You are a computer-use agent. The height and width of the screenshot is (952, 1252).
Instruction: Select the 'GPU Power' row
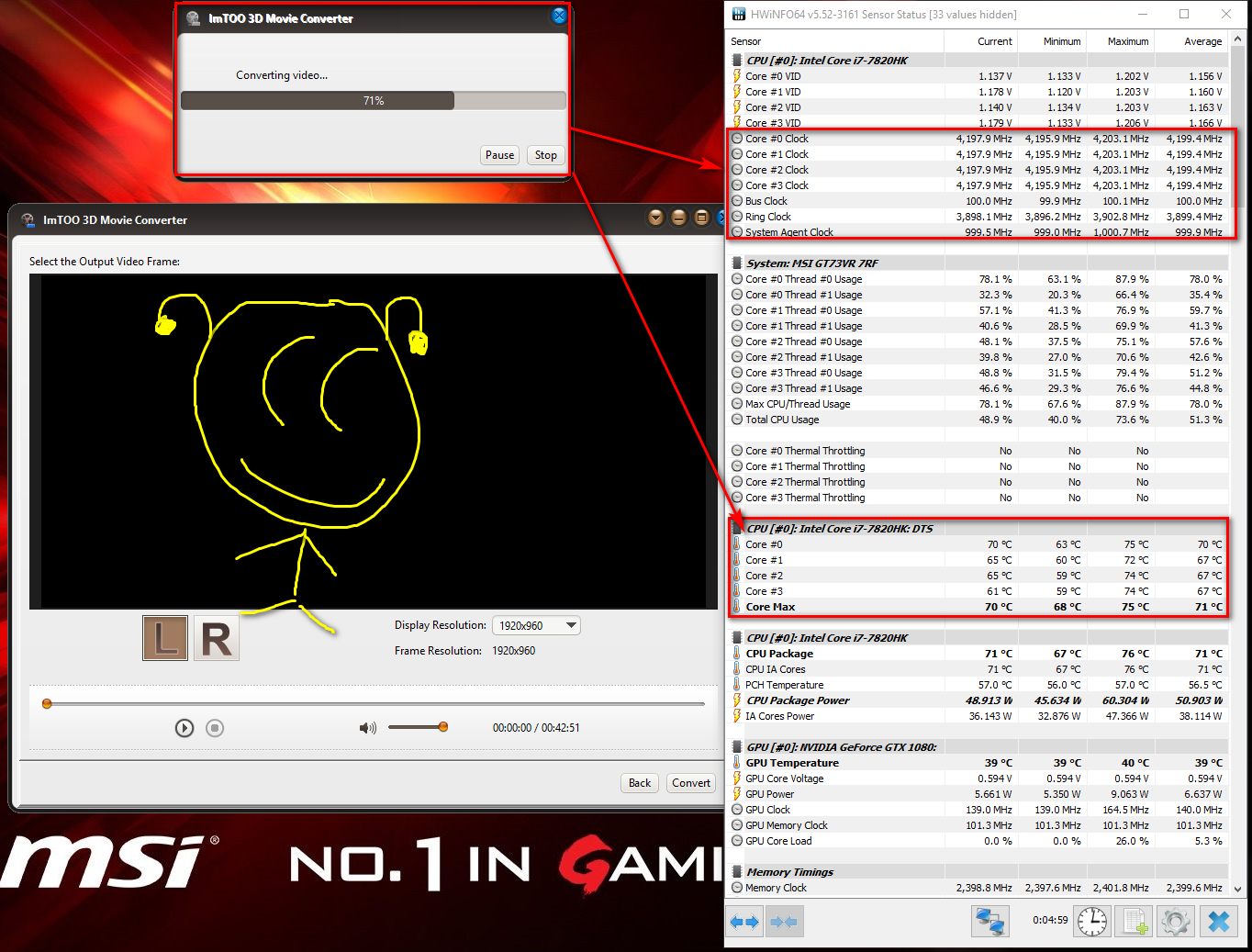click(978, 794)
